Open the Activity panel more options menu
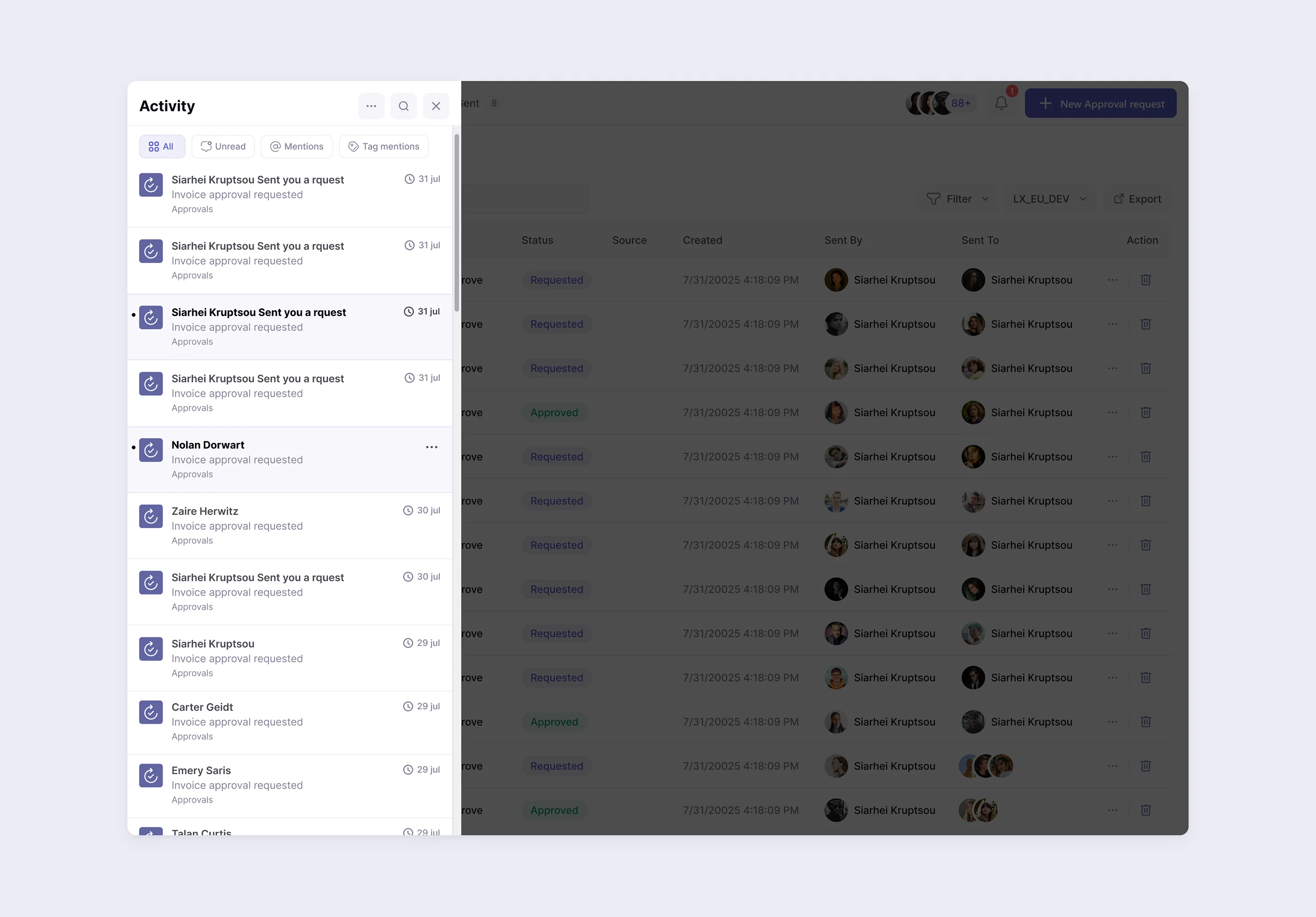This screenshot has height=917, width=1316. pos(371,106)
